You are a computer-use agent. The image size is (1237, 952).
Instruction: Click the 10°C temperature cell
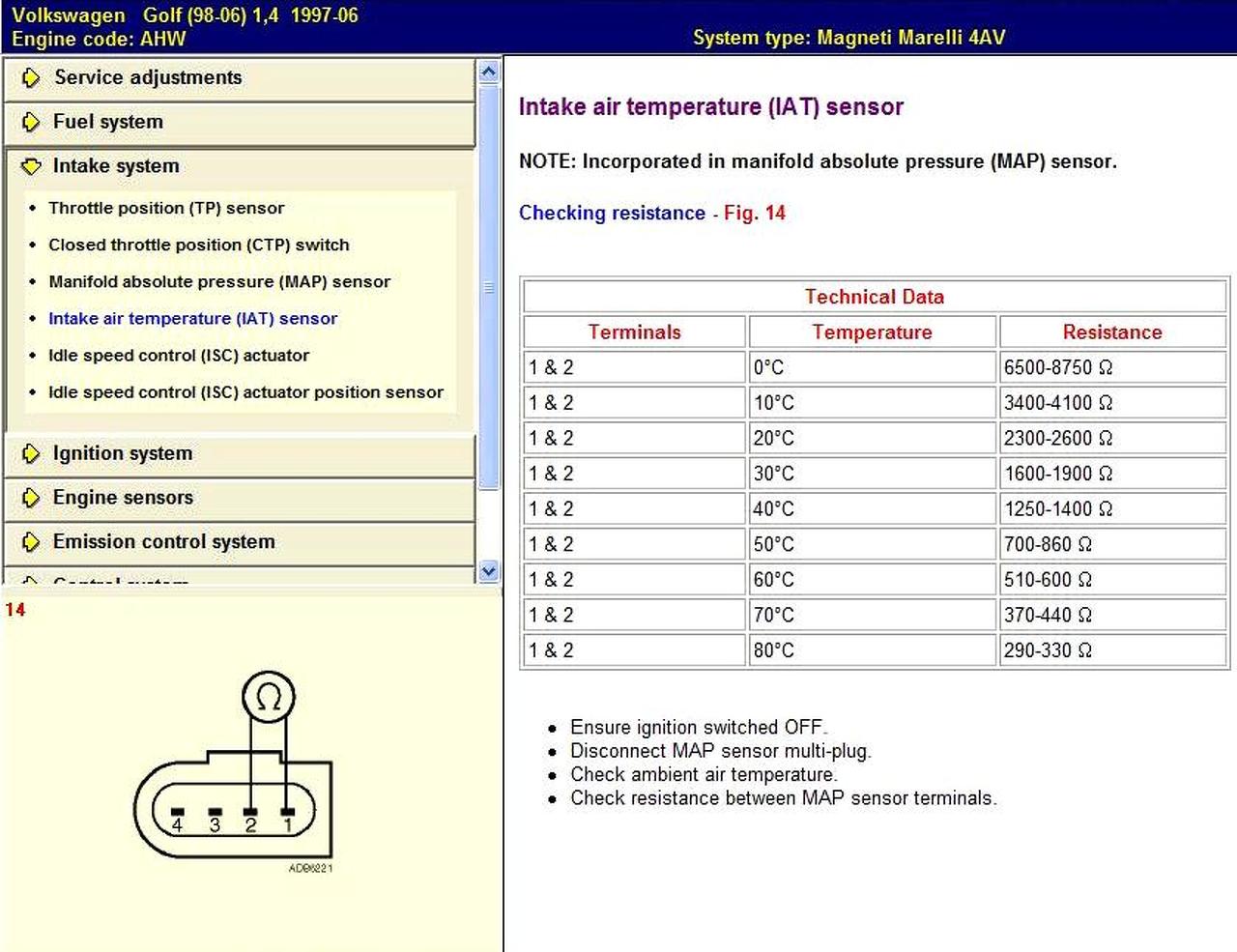[873, 403]
